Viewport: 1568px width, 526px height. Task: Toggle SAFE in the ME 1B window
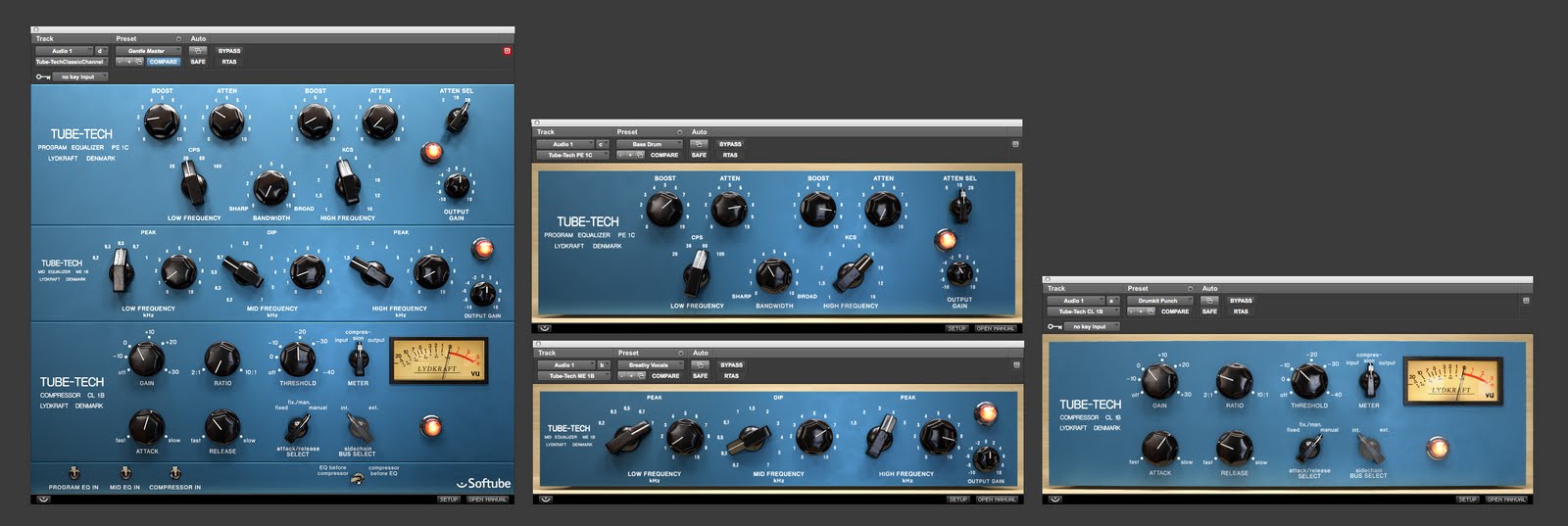[700, 375]
